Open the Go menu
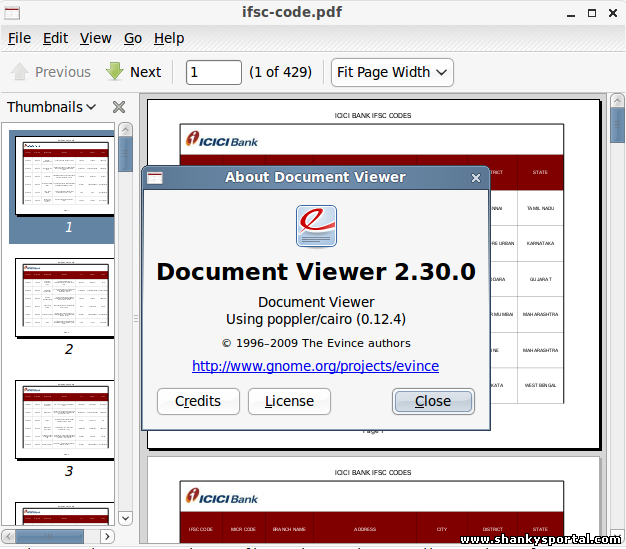 [x=133, y=38]
